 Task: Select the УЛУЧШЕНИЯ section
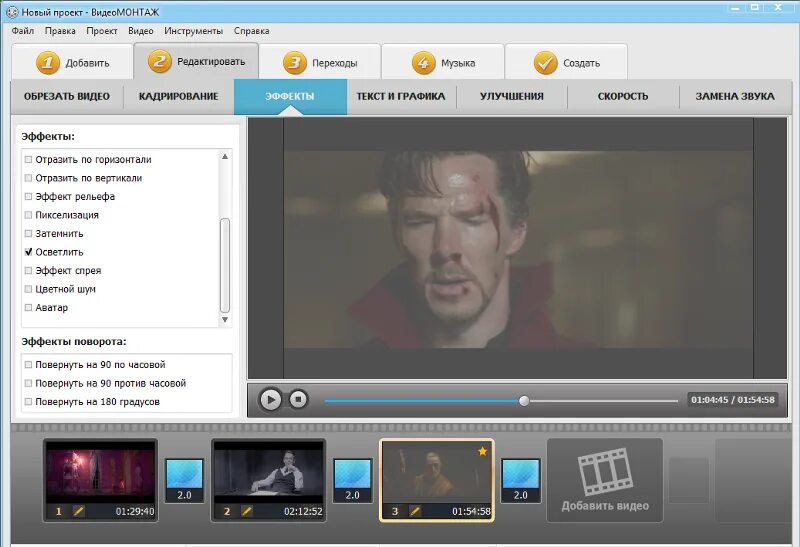point(512,96)
